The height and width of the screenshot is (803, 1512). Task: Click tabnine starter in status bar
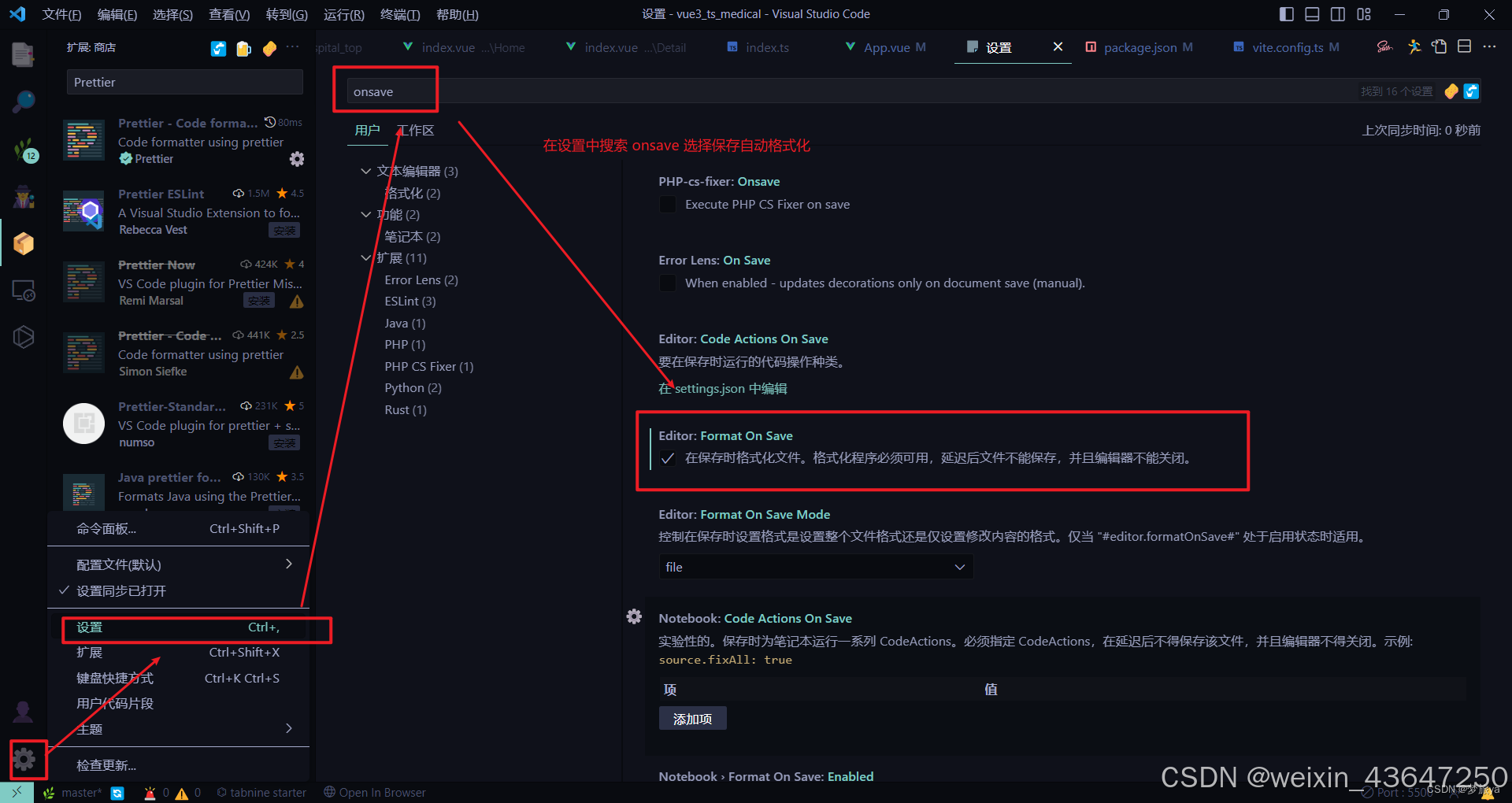(x=261, y=793)
